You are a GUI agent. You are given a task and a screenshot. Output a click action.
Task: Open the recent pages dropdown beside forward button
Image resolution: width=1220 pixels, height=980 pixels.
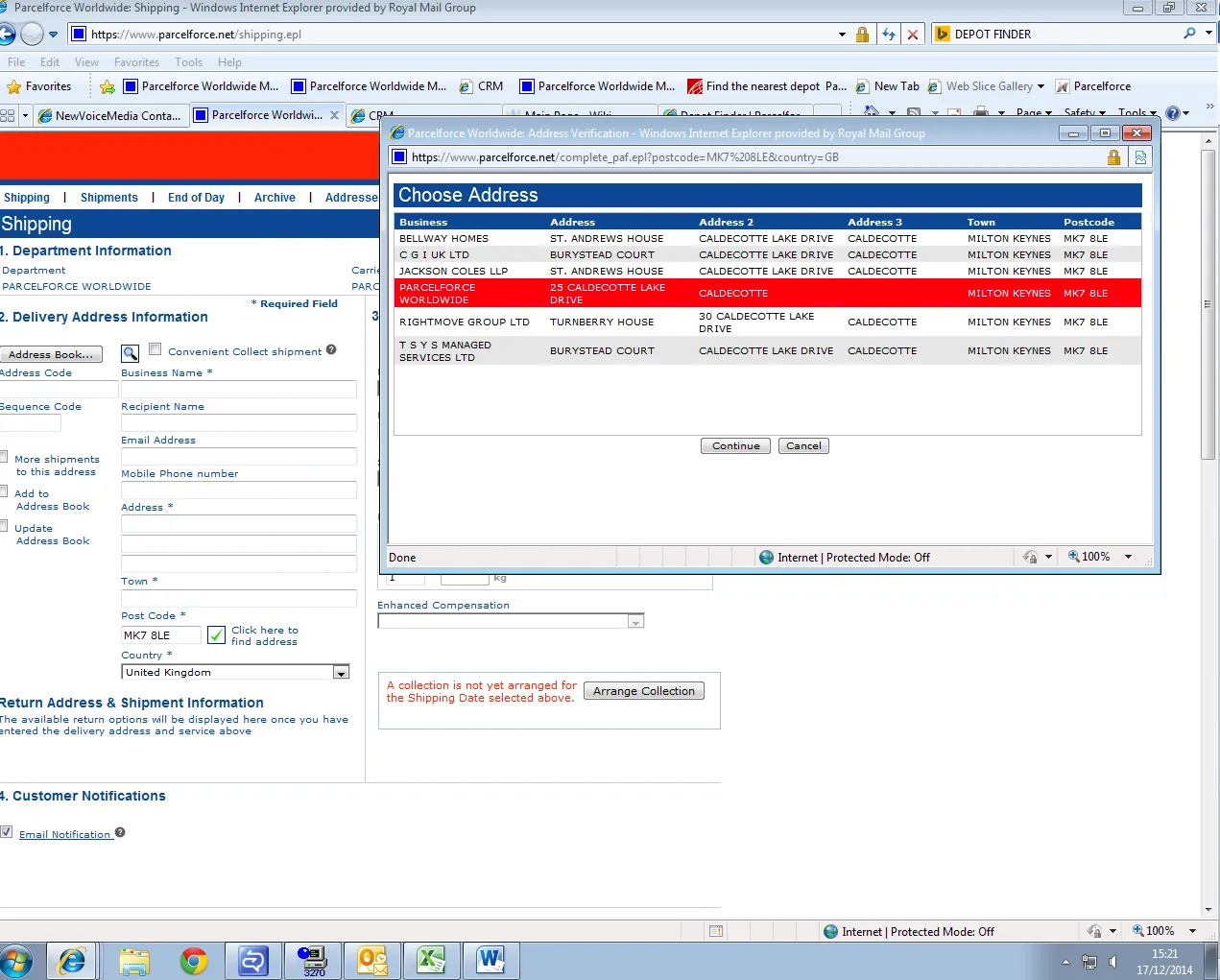point(53,35)
